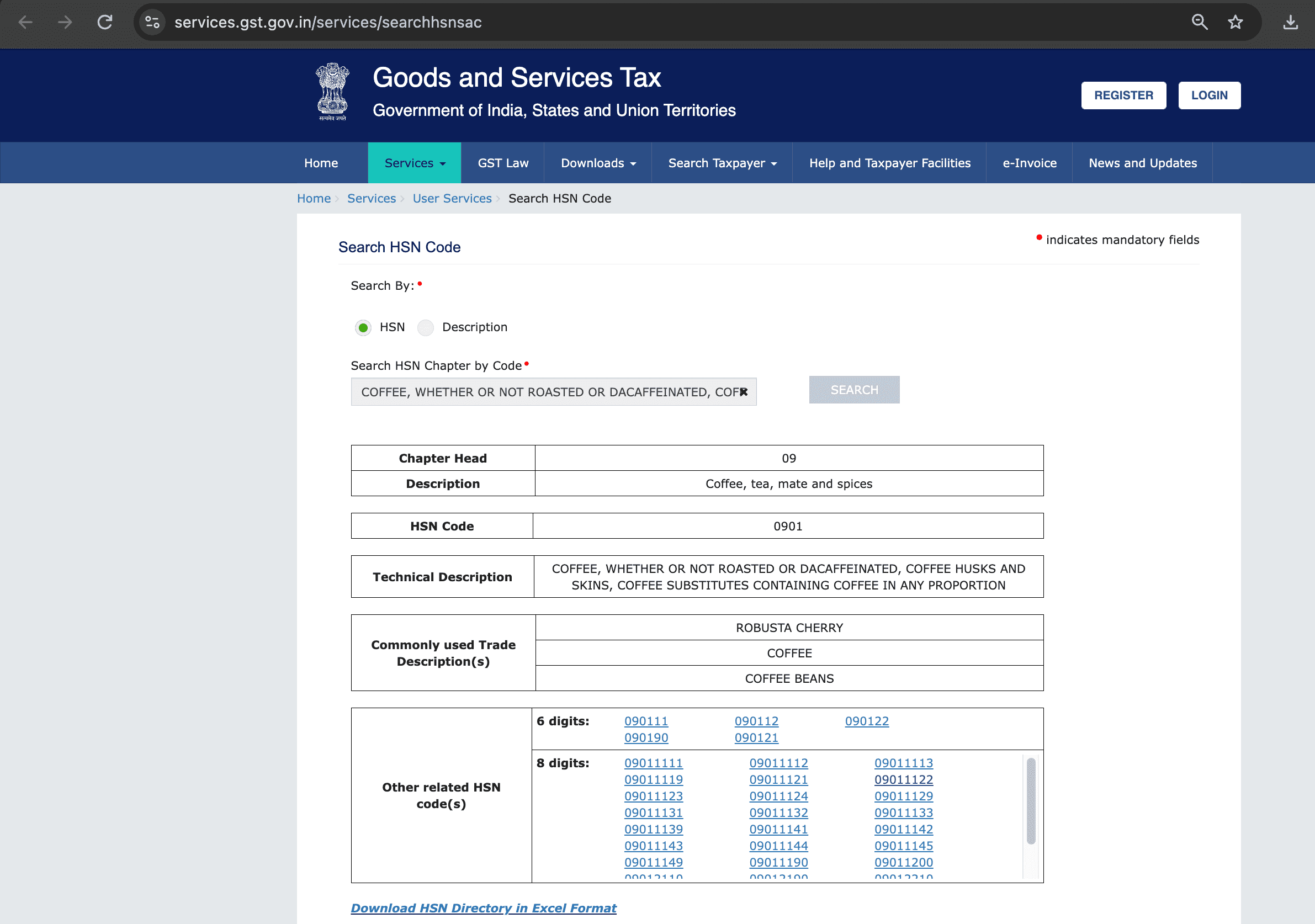Click the REGISTER button
Screen dimensions: 1315x924
[x=1123, y=95]
